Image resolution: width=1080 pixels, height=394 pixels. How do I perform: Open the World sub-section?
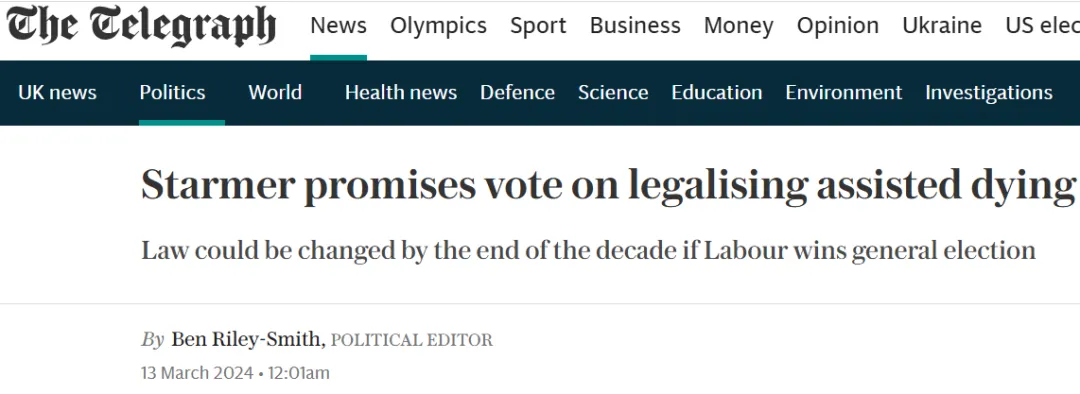[x=275, y=92]
